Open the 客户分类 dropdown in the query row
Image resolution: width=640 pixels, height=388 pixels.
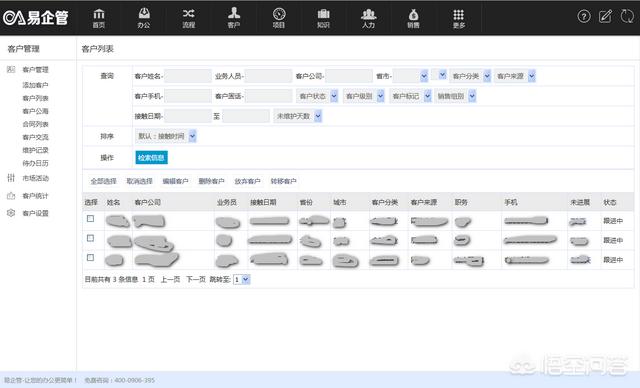(x=470, y=76)
